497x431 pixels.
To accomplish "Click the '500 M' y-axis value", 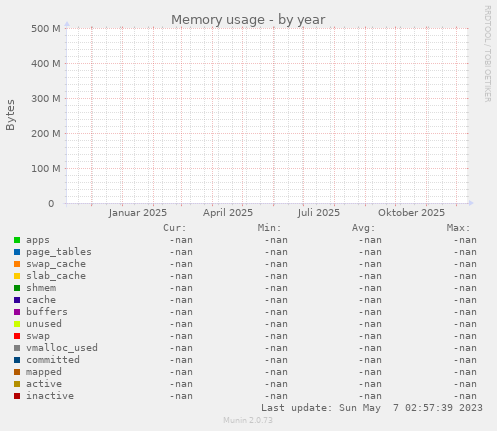I will click(x=46, y=29).
